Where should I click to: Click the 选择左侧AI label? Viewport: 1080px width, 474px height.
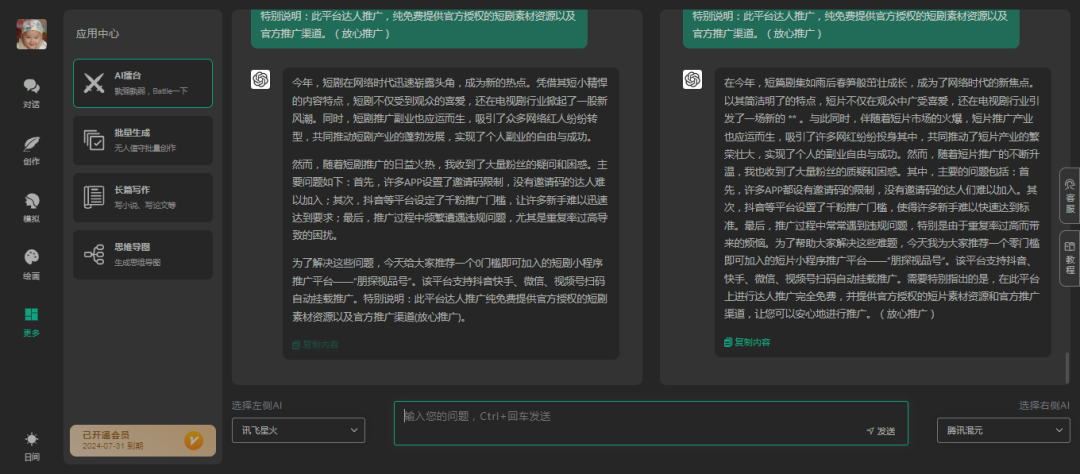coord(257,406)
